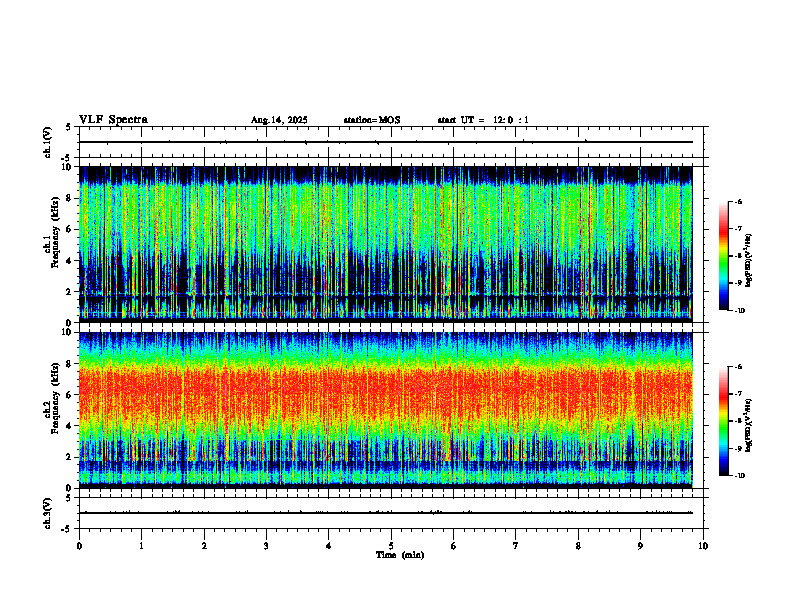The image size is (792, 612).
Task: Click the time axis tick label "2"
Action: 204,546
